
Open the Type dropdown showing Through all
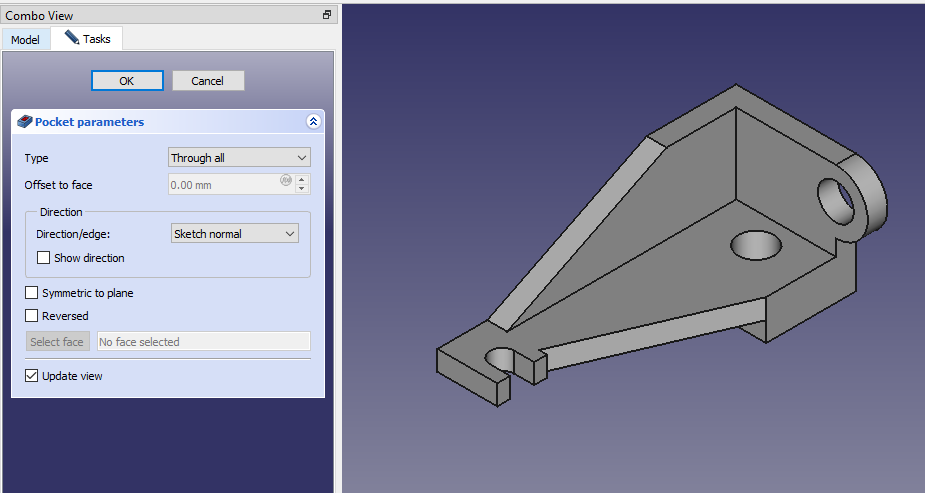239,158
